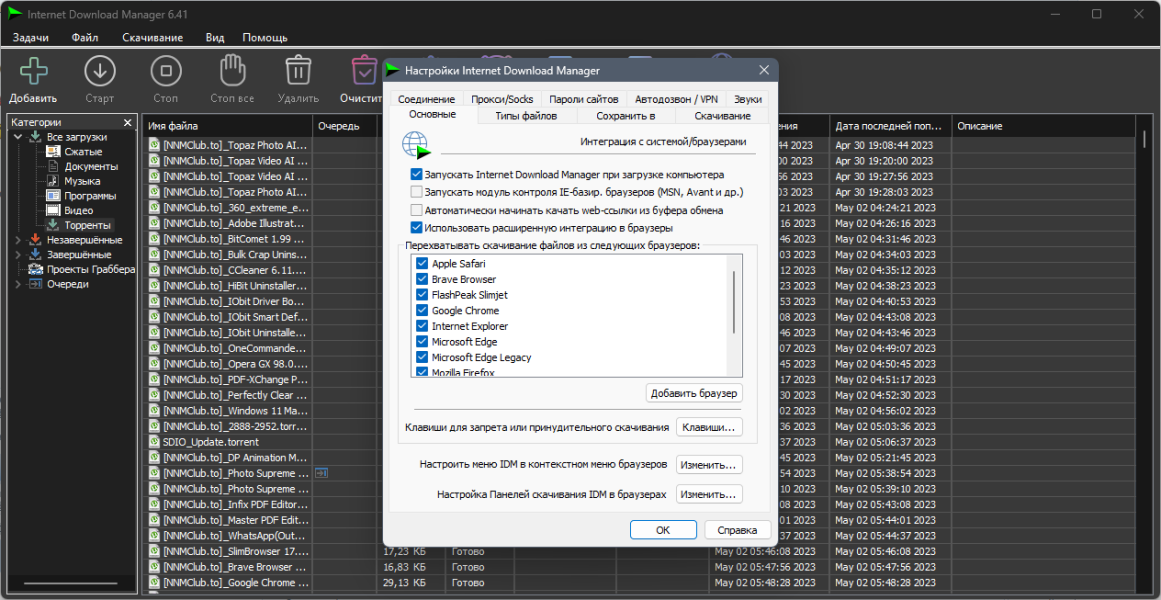
Task: Switch to the Типы файлов tab
Action: (x=526, y=116)
